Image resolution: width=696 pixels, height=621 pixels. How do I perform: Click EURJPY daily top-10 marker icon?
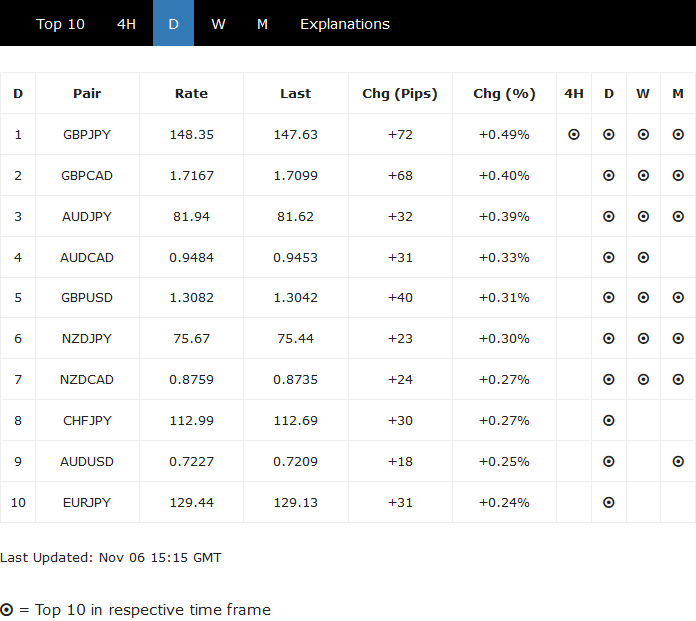coord(609,502)
